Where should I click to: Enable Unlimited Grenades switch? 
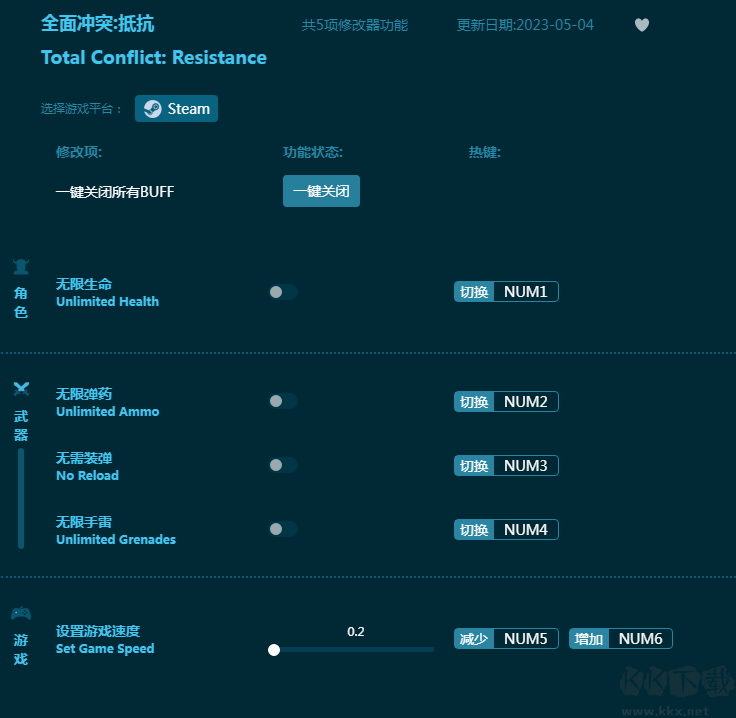pos(283,529)
